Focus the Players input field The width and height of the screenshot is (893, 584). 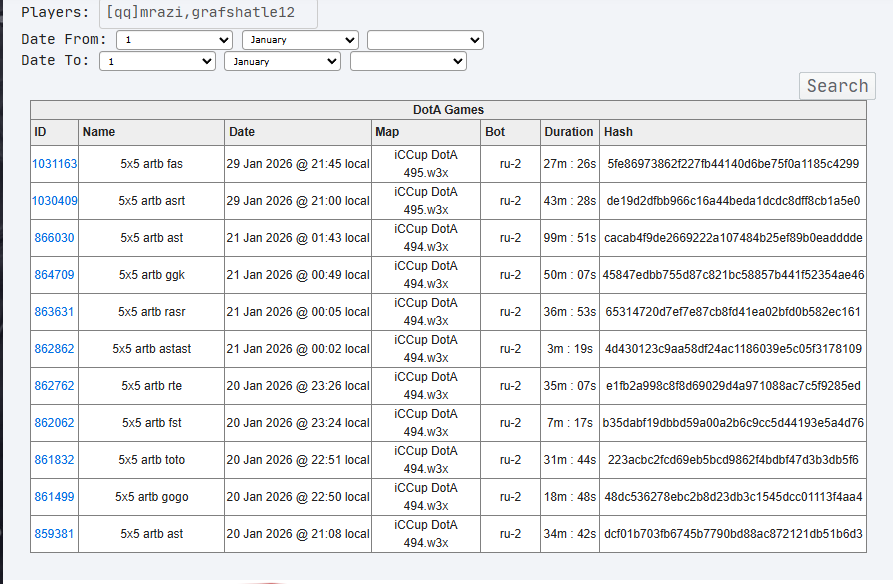point(207,13)
